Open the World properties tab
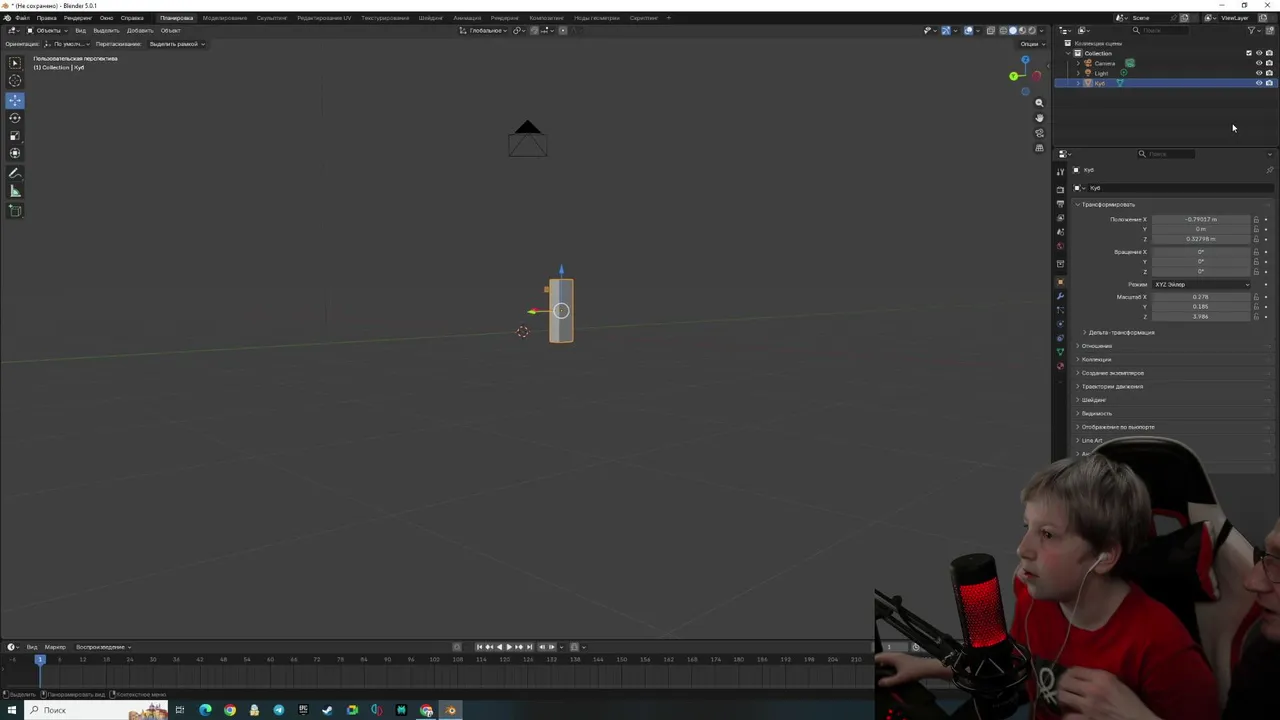This screenshot has height=720, width=1280. [x=1061, y=246]
